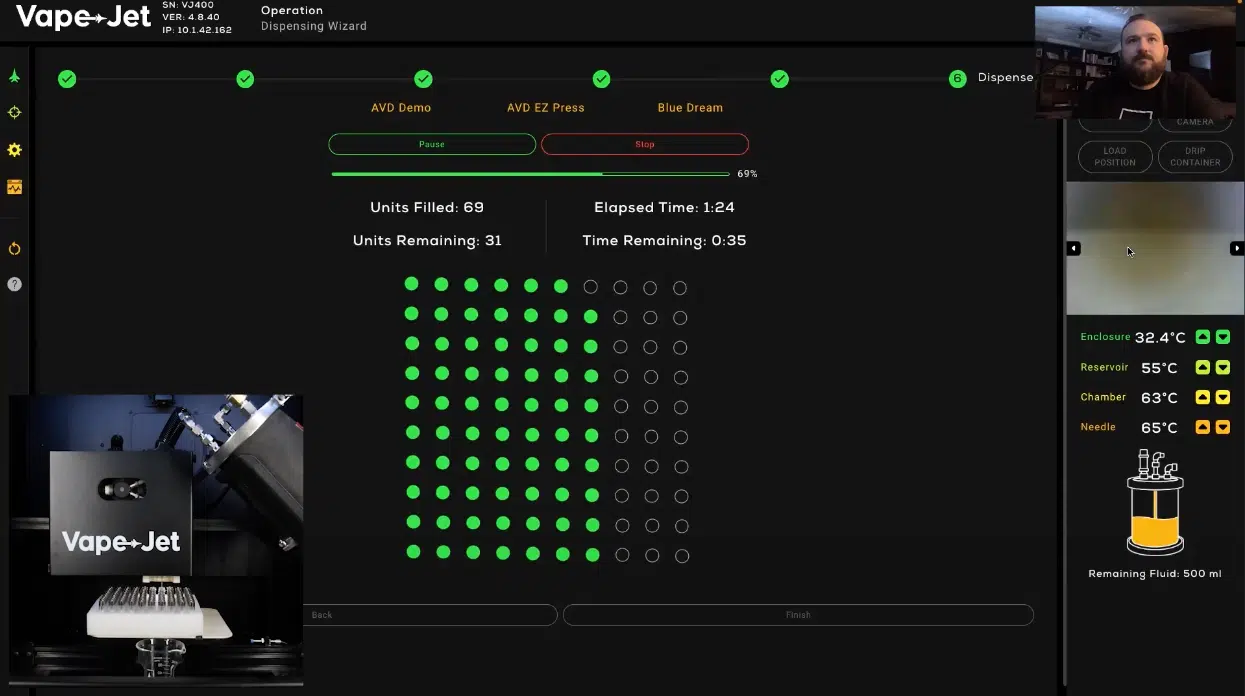
Task: Open help using the question mark icon
Action: click(x=14, y=284)
